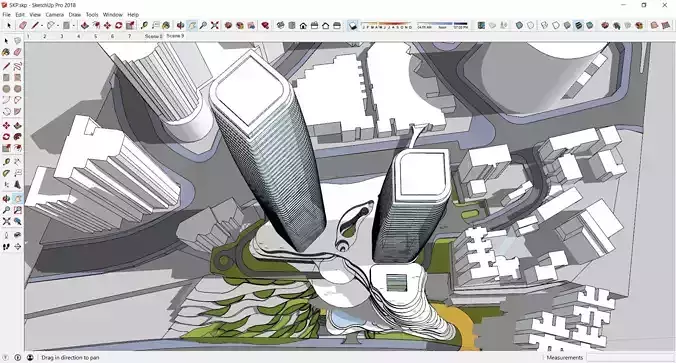The width and height of the screenshot is (676, 363).
Task: Switch to scene tab 3
Action: coord(62,36)
